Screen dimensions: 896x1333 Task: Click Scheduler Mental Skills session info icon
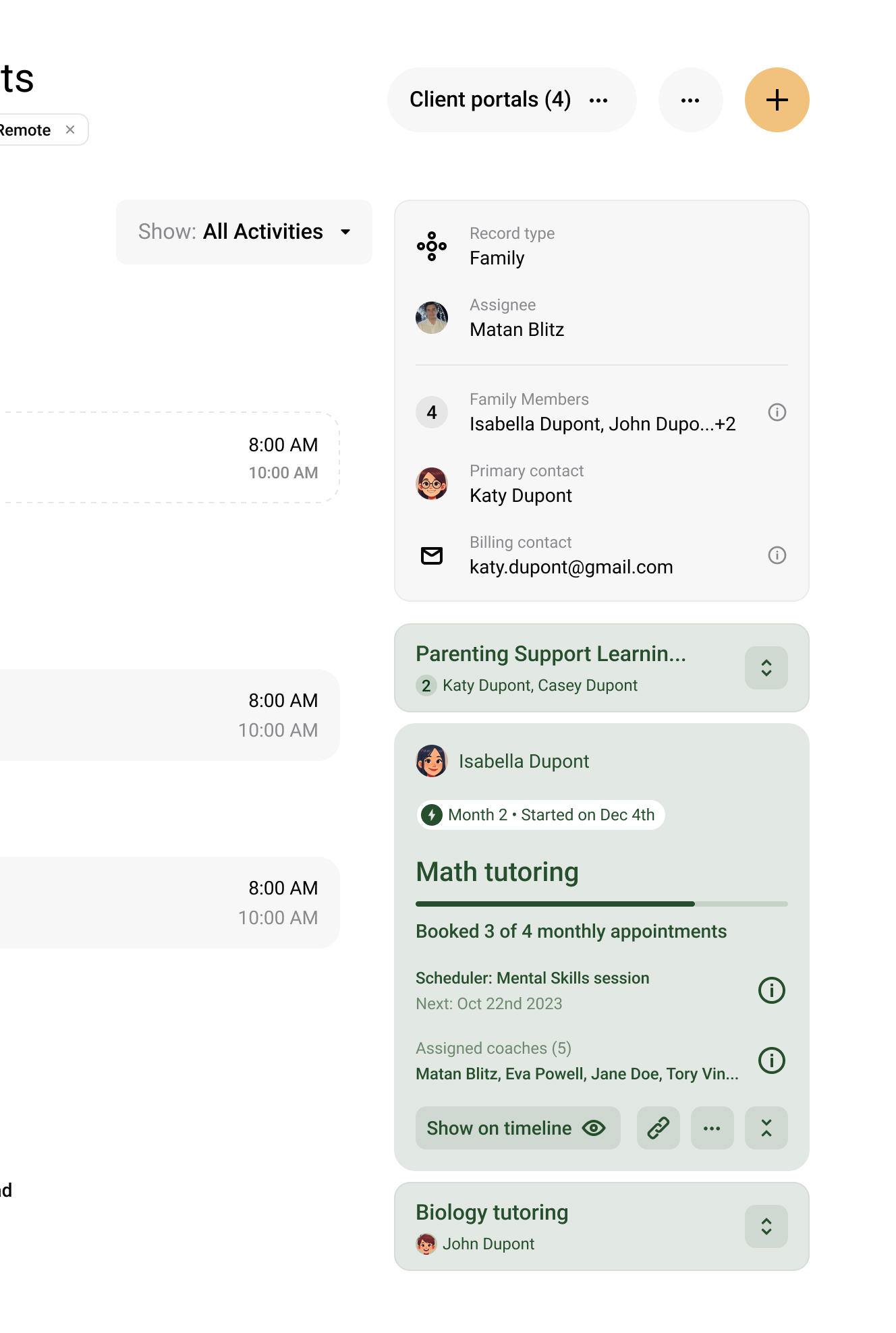pos(771,990)
